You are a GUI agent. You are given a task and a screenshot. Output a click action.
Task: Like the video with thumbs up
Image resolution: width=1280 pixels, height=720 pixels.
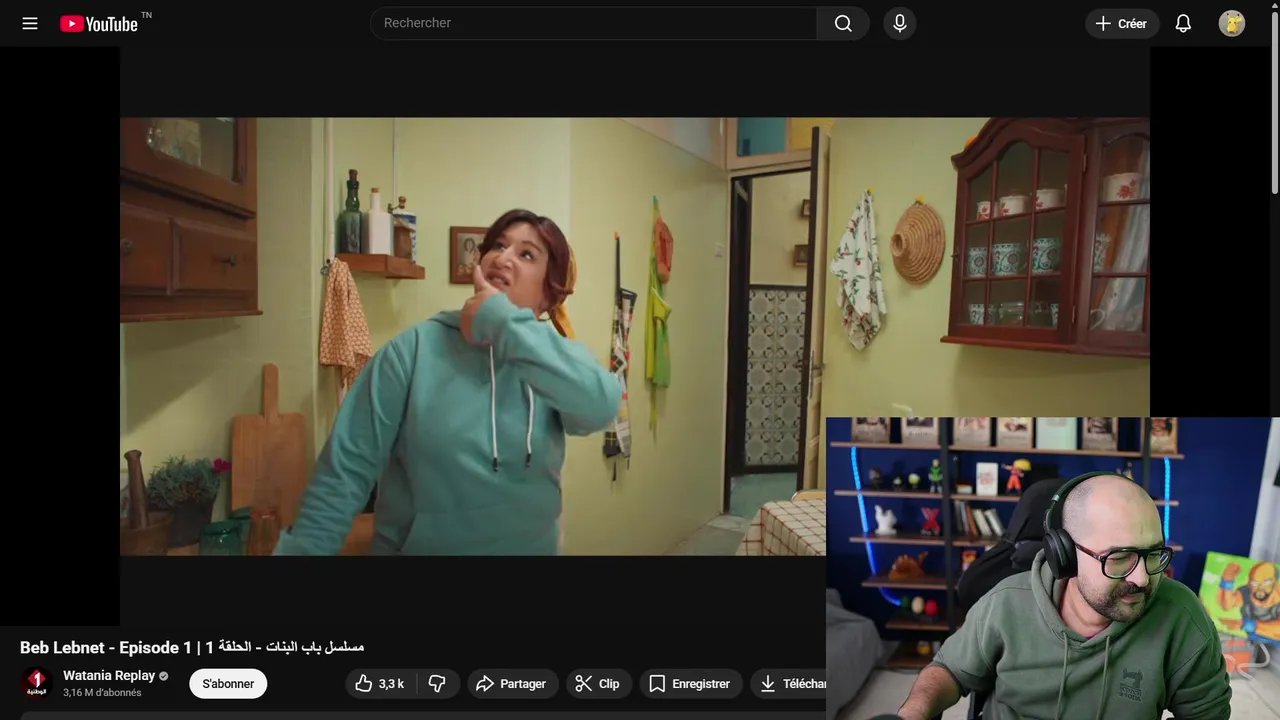tap(381, 684)
